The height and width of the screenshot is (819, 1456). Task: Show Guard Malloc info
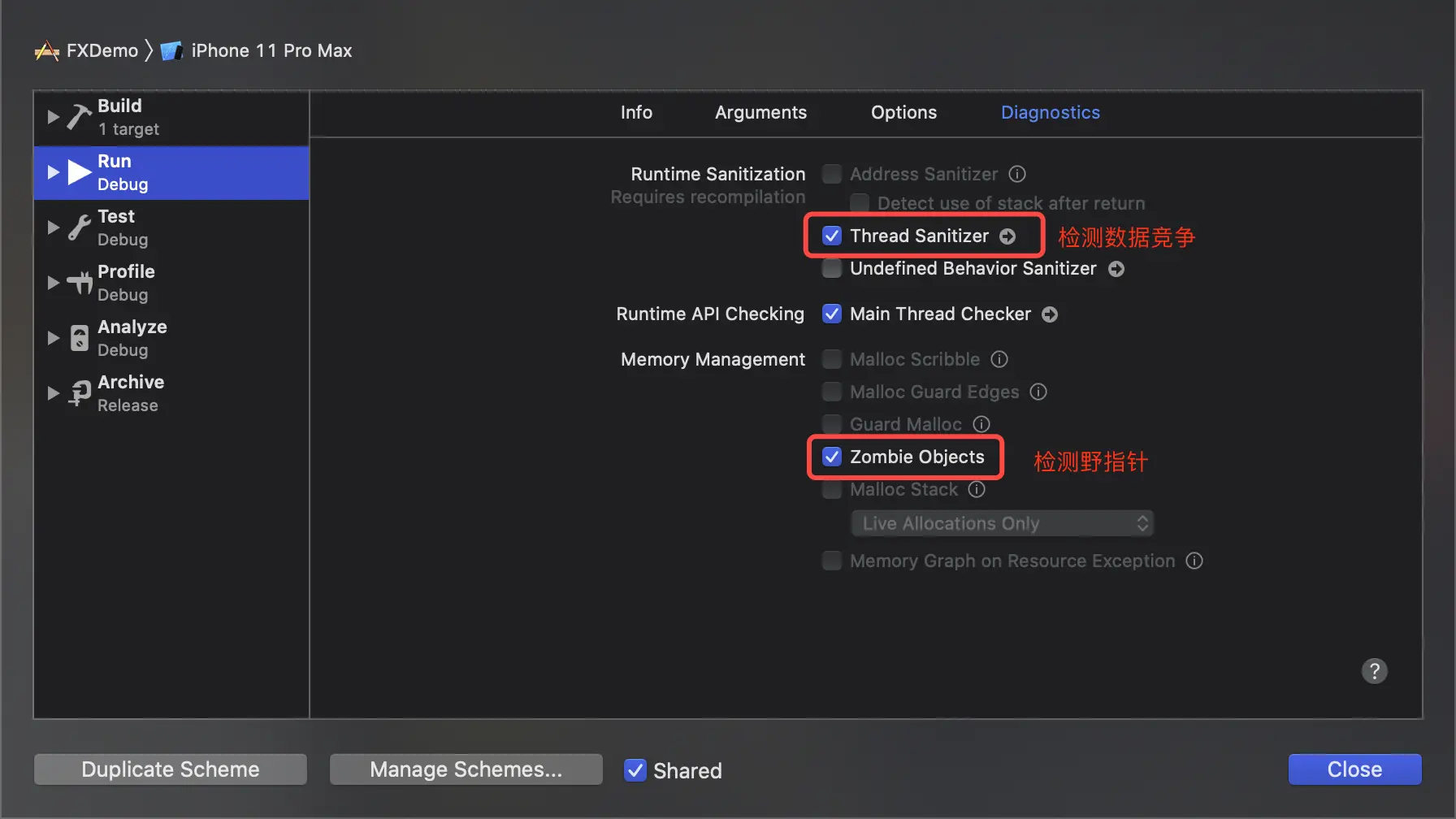tap(981, 424)
